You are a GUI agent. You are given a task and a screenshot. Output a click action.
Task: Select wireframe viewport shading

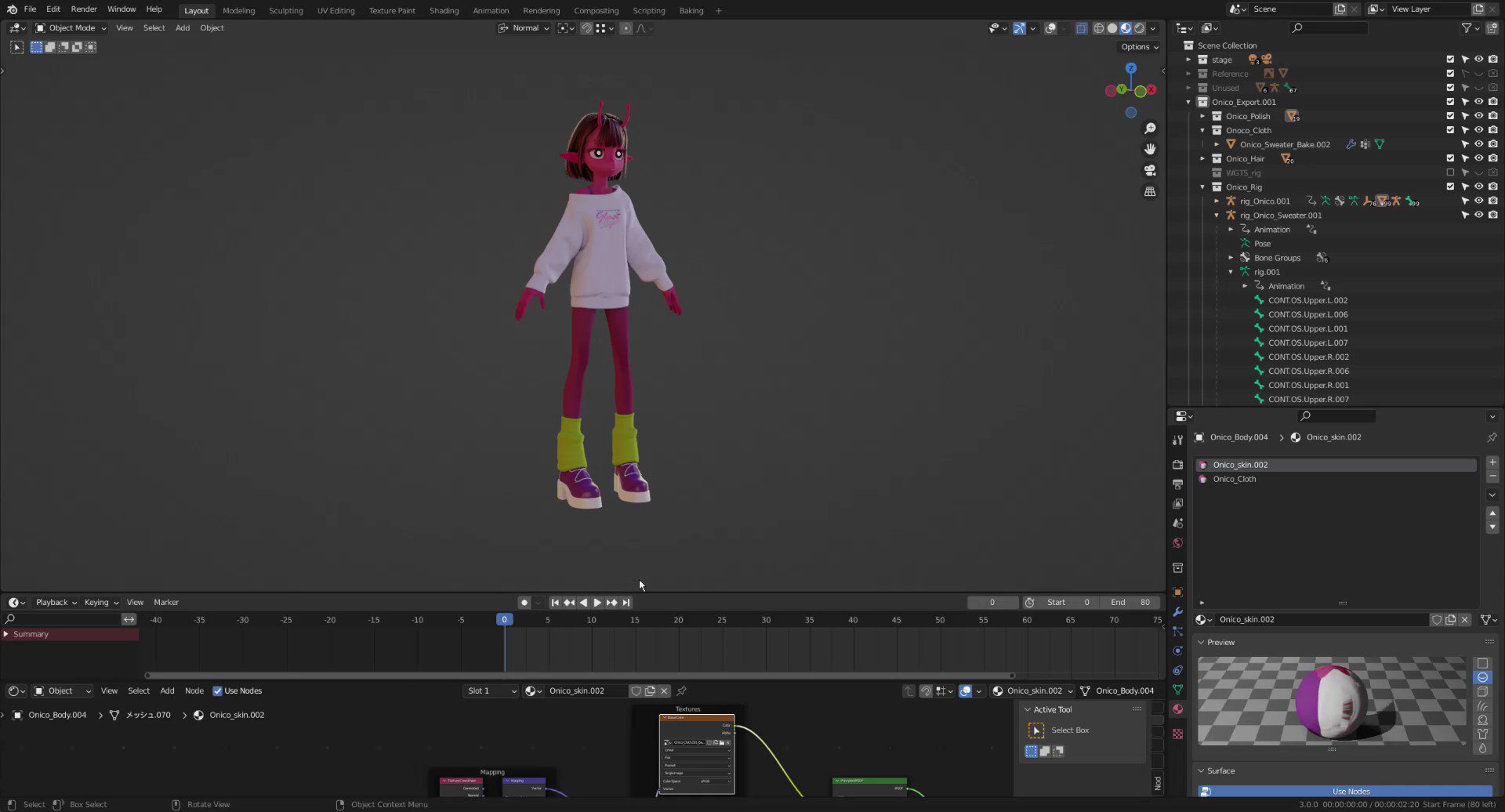[1098, 28]
